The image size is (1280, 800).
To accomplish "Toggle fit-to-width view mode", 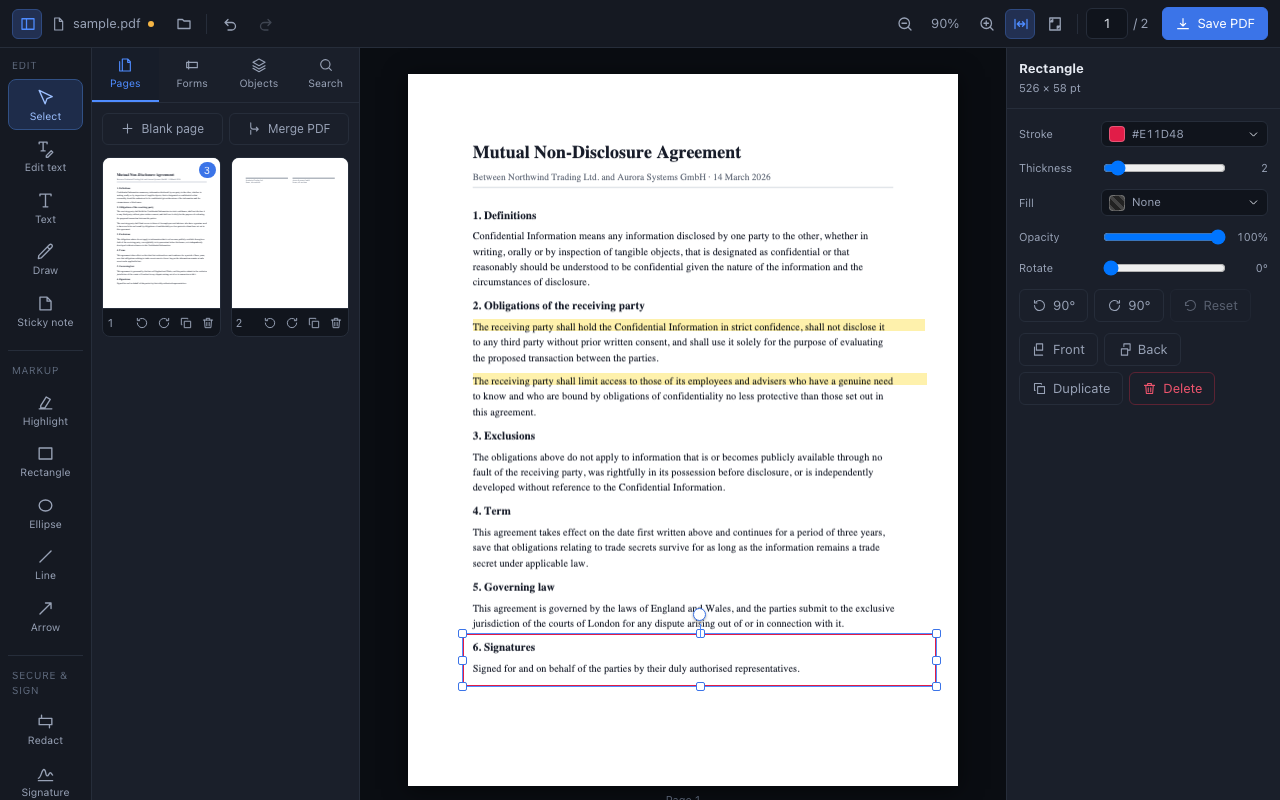I will pos(1020,24).
